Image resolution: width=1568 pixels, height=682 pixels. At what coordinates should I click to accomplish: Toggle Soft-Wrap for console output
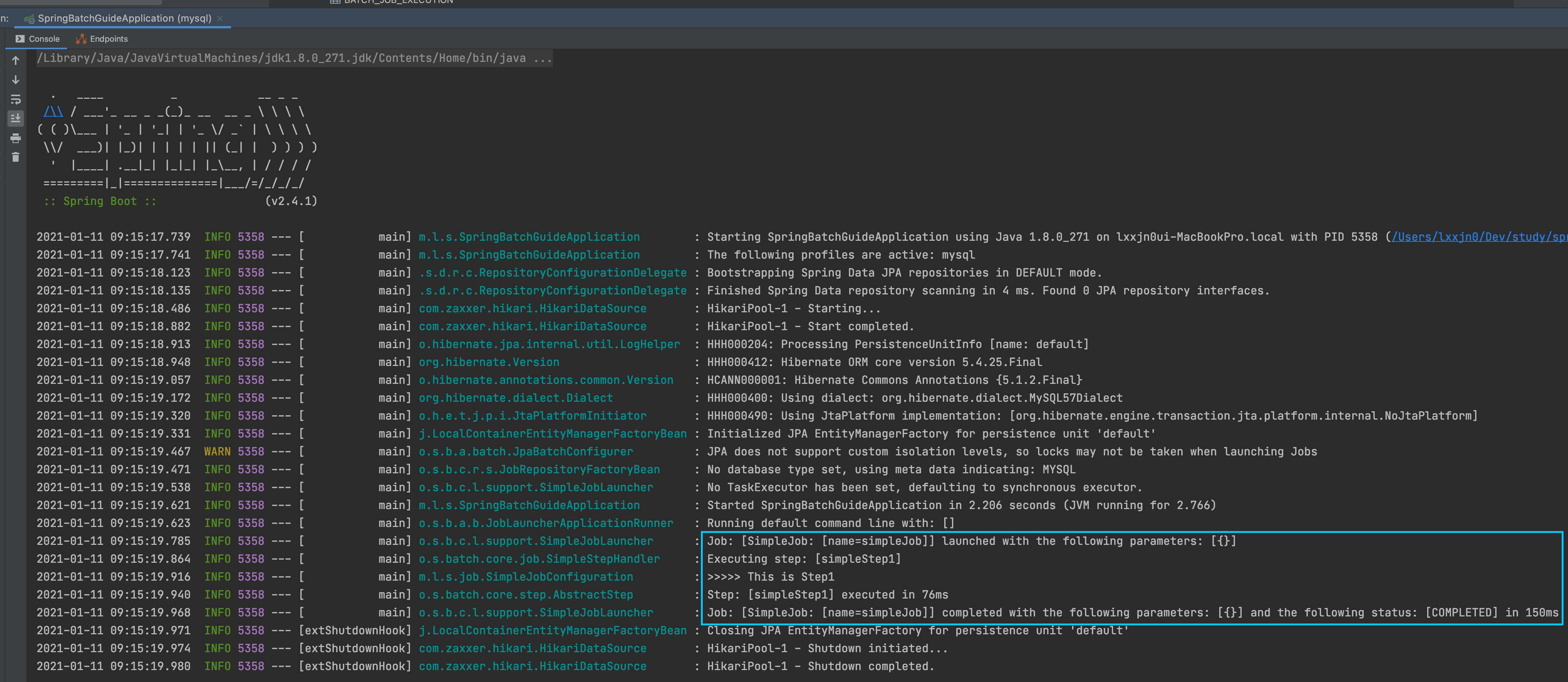pyautogui.click(x=16, y=99)
